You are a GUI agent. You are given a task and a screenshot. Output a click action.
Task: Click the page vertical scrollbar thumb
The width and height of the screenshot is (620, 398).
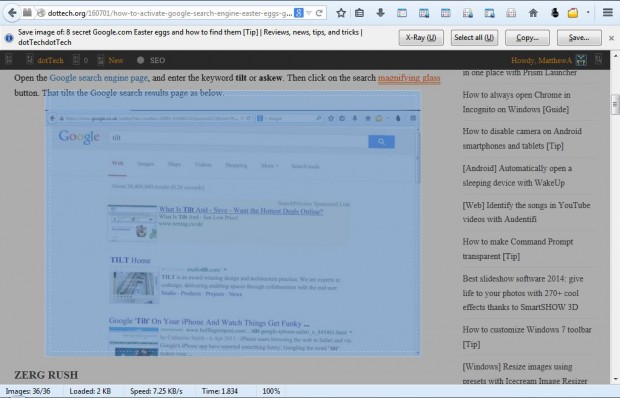[615, 104]
